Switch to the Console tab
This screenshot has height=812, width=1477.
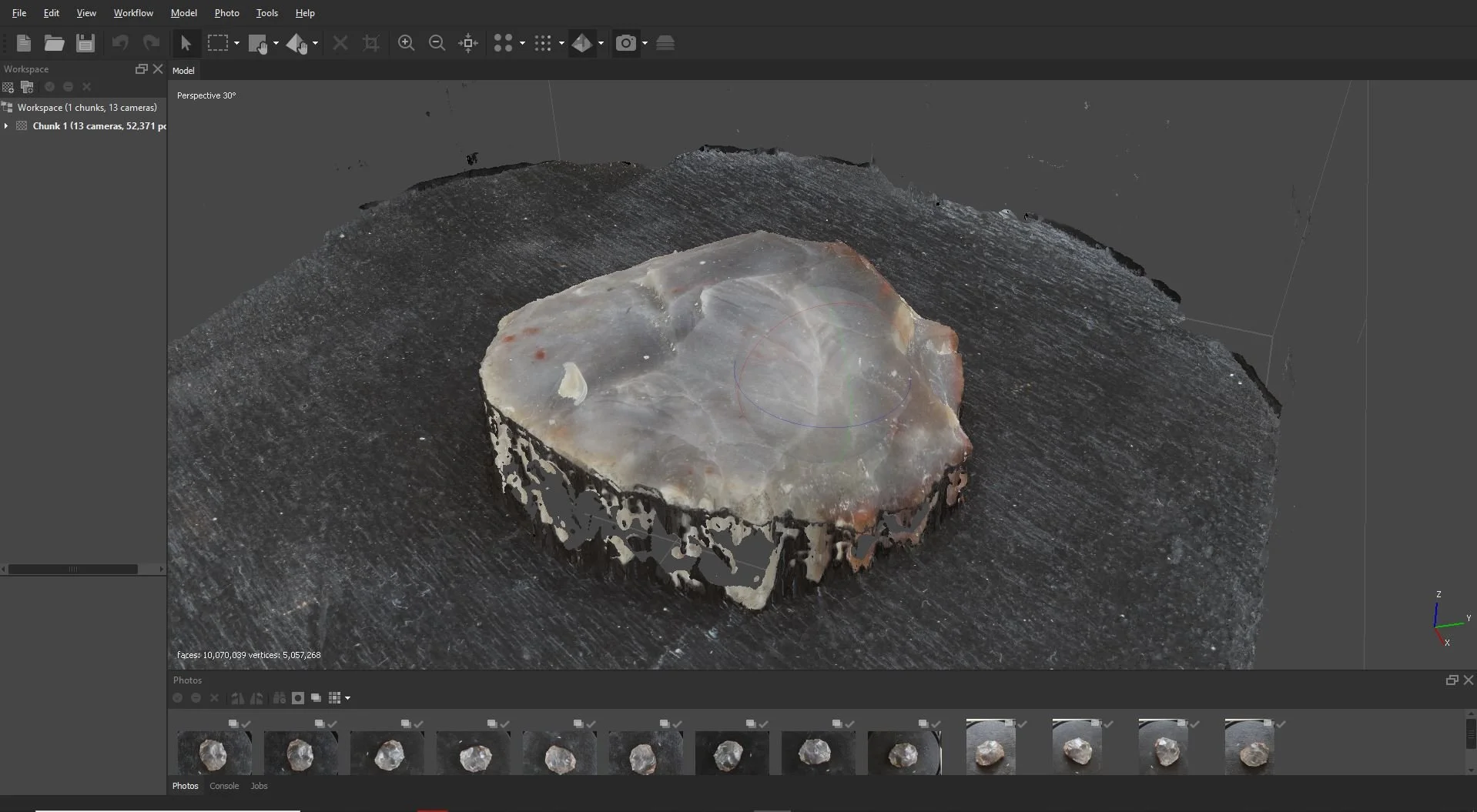pyautogui.click(x=224, y=786)
